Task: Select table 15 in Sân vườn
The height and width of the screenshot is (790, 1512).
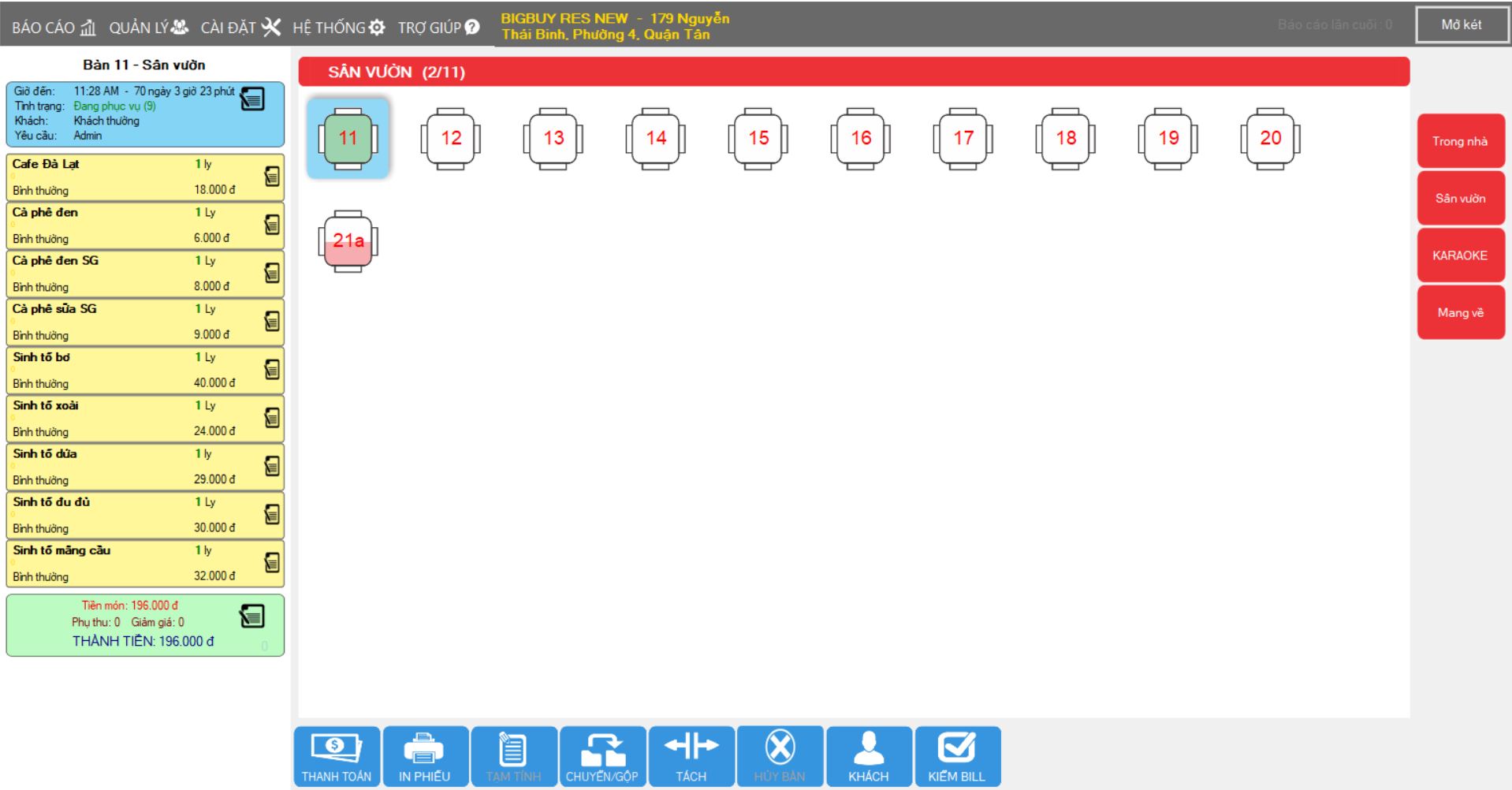Action: (758, 139)
